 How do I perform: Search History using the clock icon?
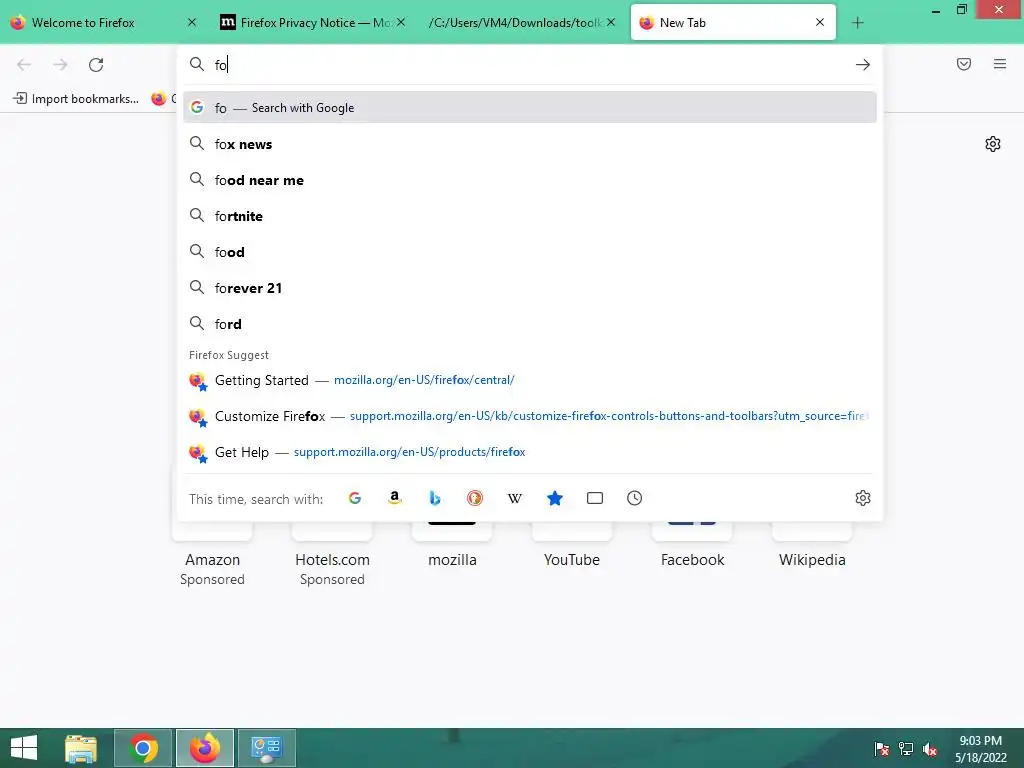coord(634,498)
